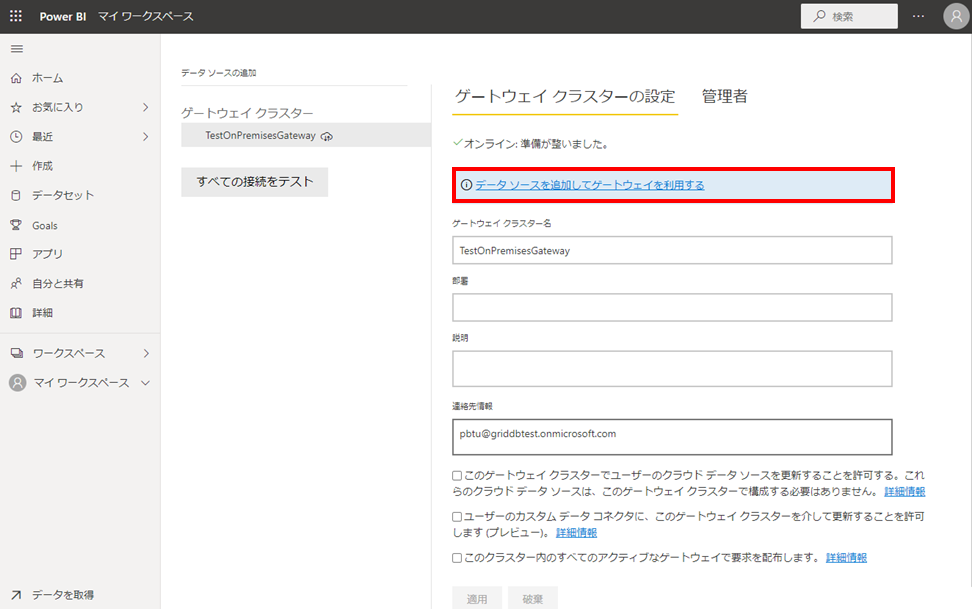Image resolution: width=972 pixels, height=609 pixels.
Task: Open the Apps icon in sidebar
Action: tap(16, 254)
